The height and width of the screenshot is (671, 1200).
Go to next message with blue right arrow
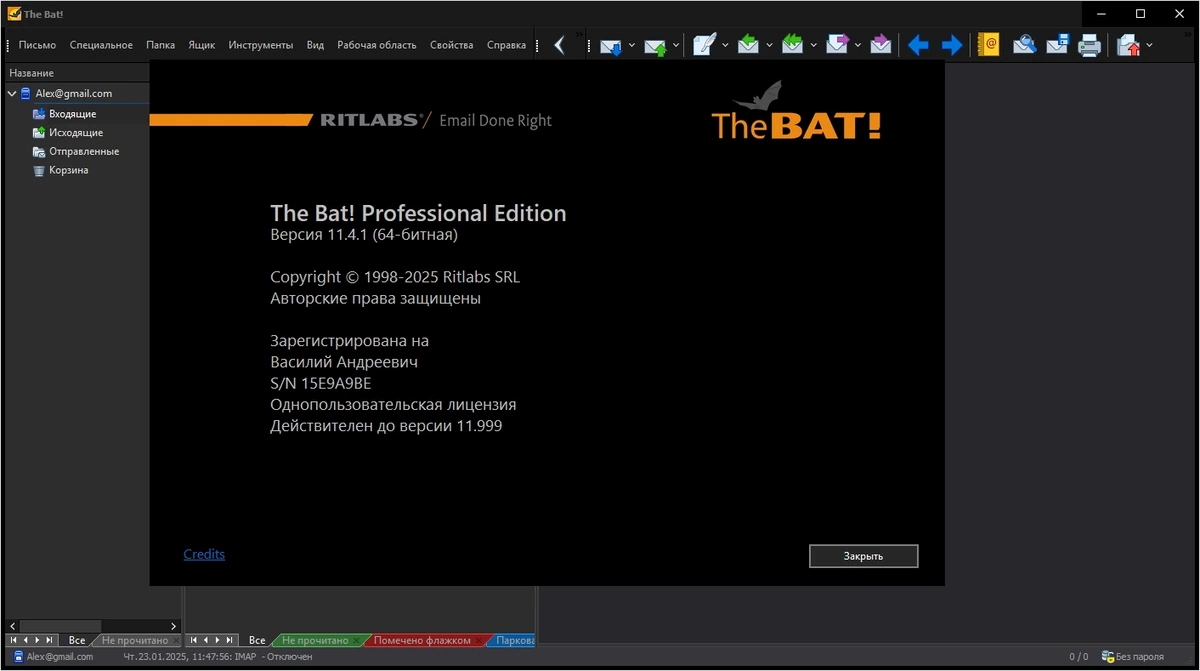(x=952, y=45)
